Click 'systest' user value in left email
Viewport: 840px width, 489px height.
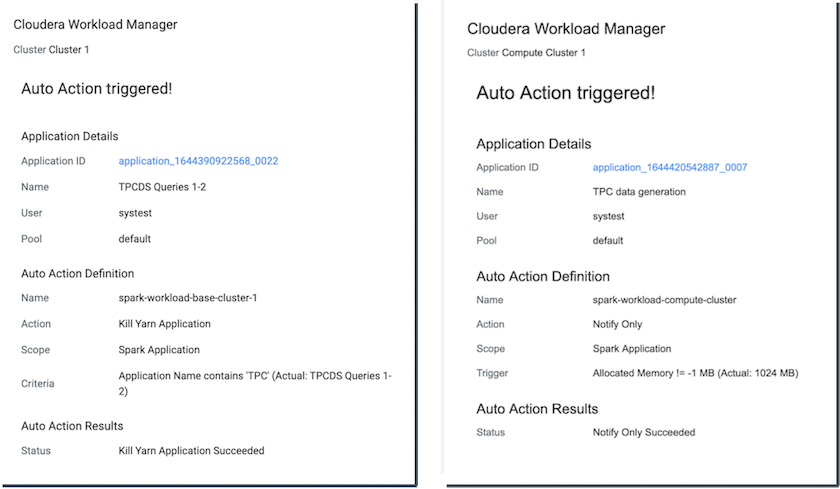click(135, 213)
